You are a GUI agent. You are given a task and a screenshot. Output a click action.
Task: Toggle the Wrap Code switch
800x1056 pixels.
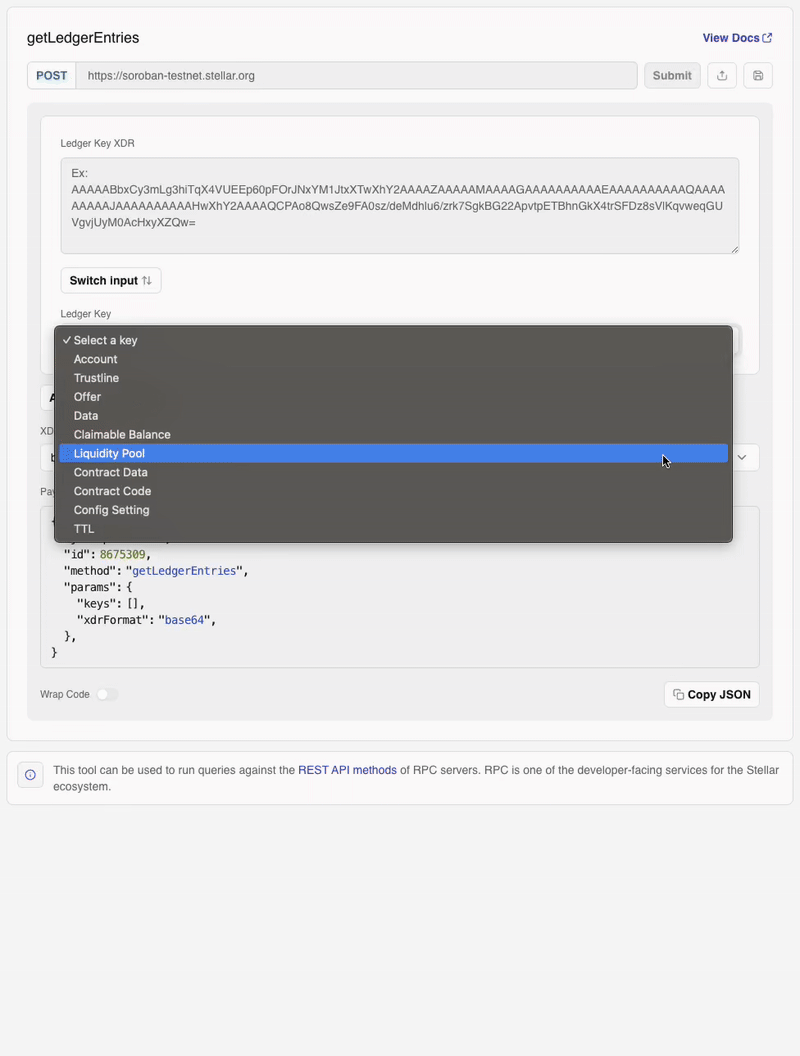[106, 694]
